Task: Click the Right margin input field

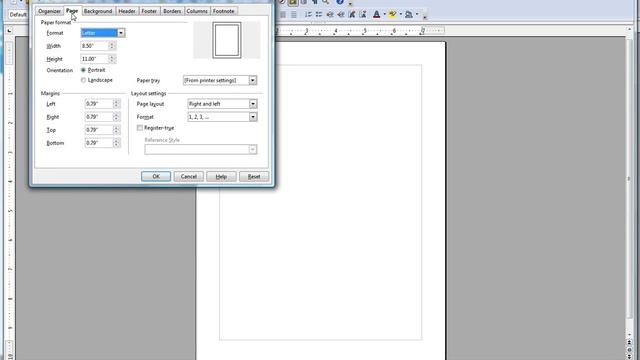Action: point(98,117)
